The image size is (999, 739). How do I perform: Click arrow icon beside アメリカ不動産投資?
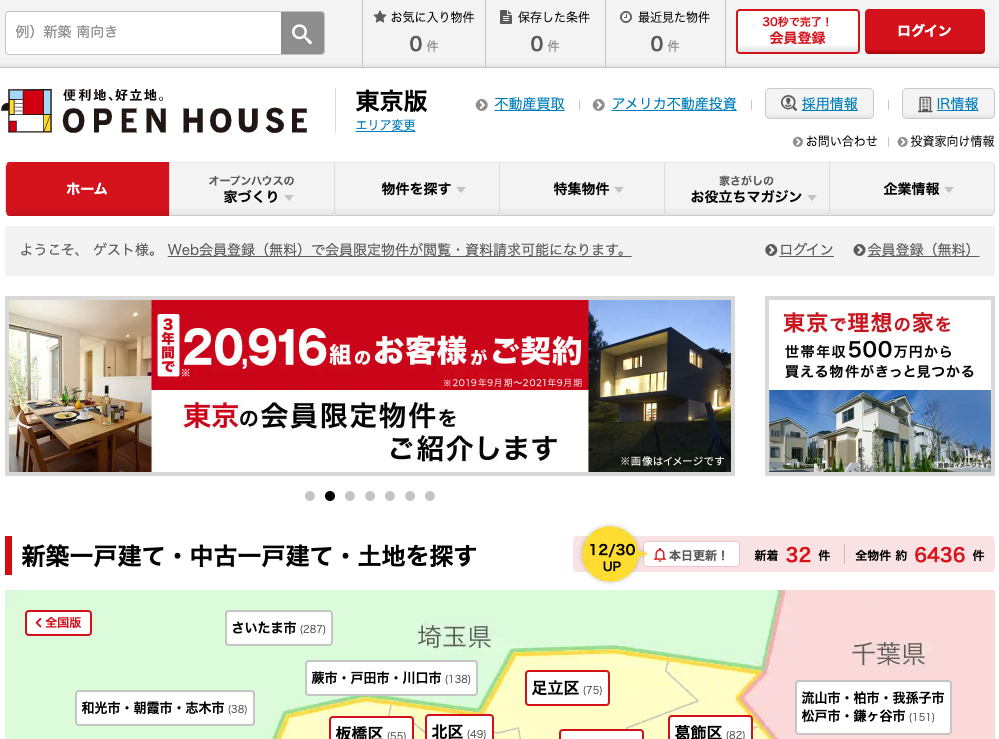[598, 105]
